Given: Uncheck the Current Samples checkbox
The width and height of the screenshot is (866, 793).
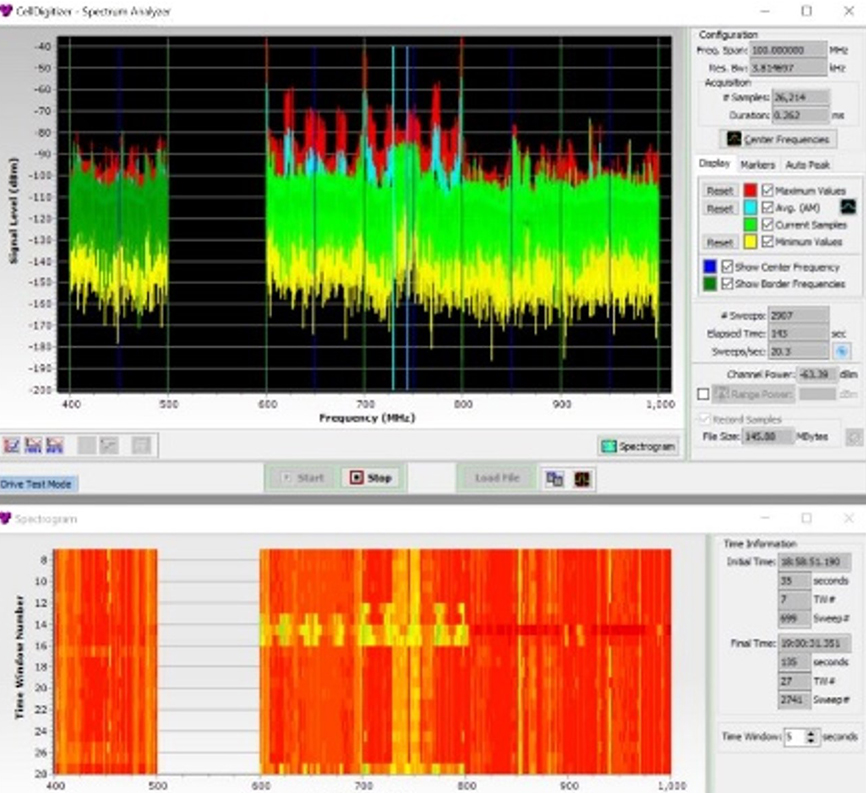Looking at the screenshot, I should pos(767,225).
